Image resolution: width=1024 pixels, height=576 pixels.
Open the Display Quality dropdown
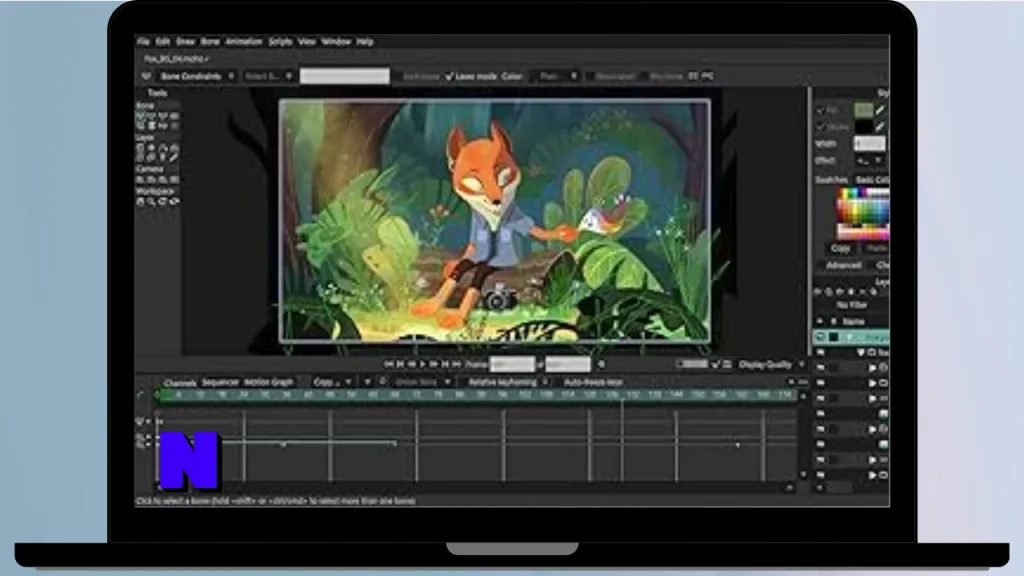click(x=771, y=365)
